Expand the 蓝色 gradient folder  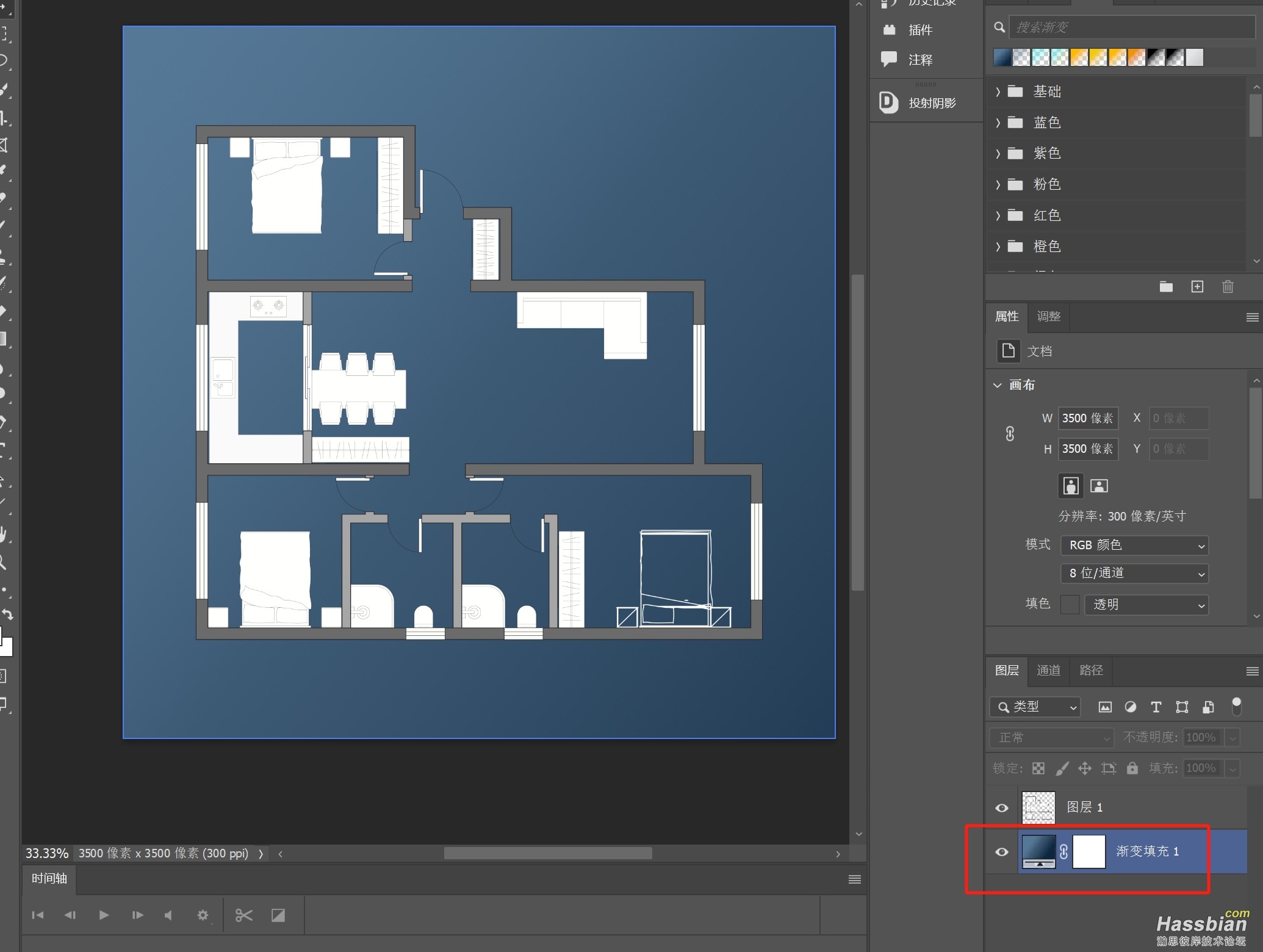point(998,123)
